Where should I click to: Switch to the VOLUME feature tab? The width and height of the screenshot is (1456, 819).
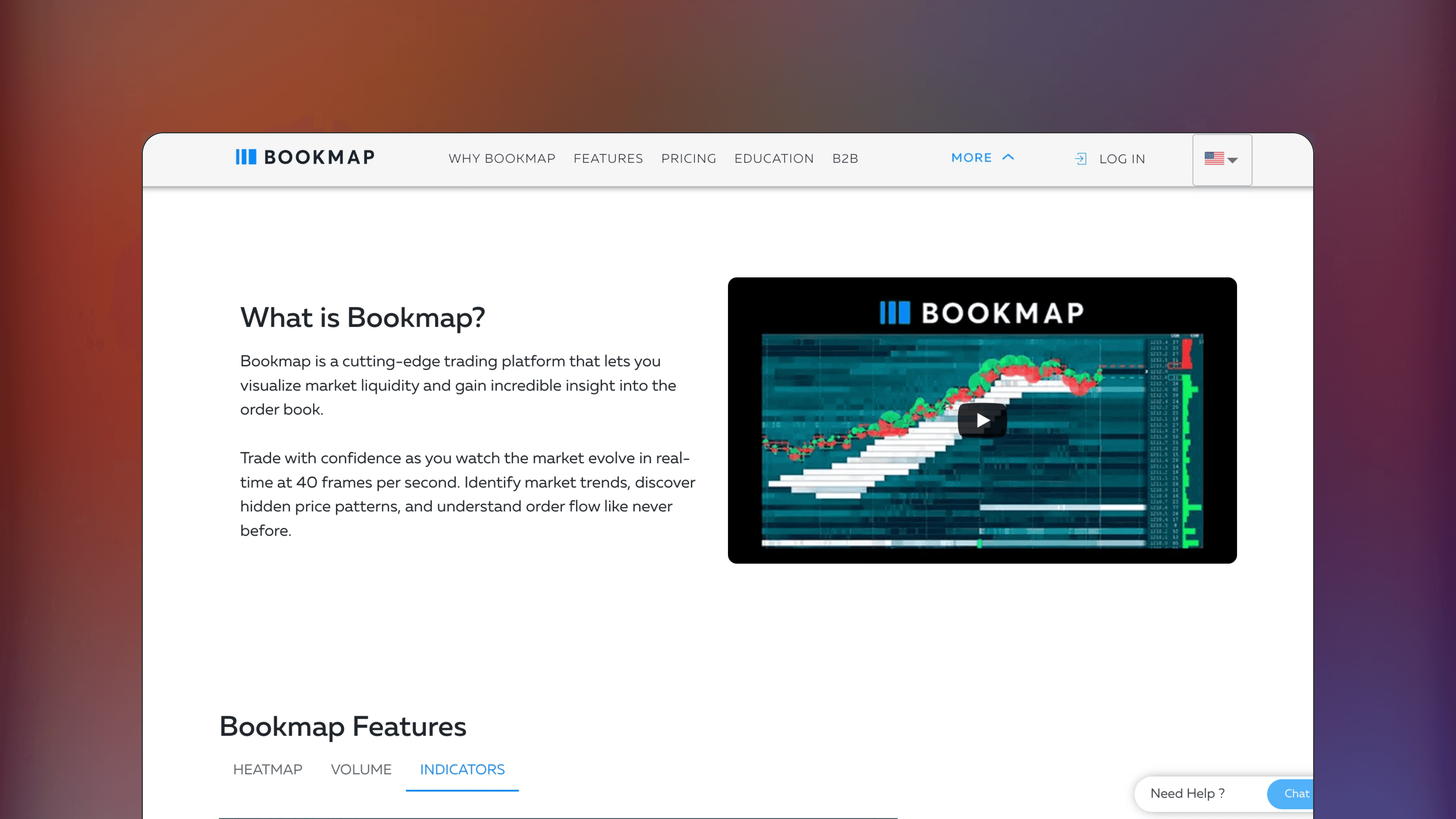tap(361, 769)
